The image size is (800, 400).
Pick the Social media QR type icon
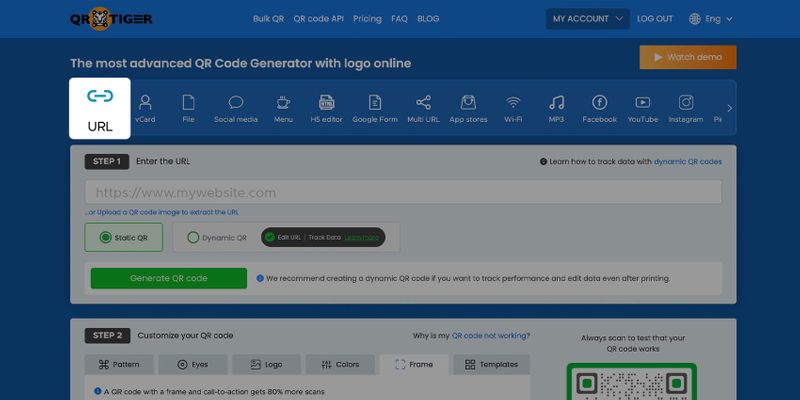point(236,103)
